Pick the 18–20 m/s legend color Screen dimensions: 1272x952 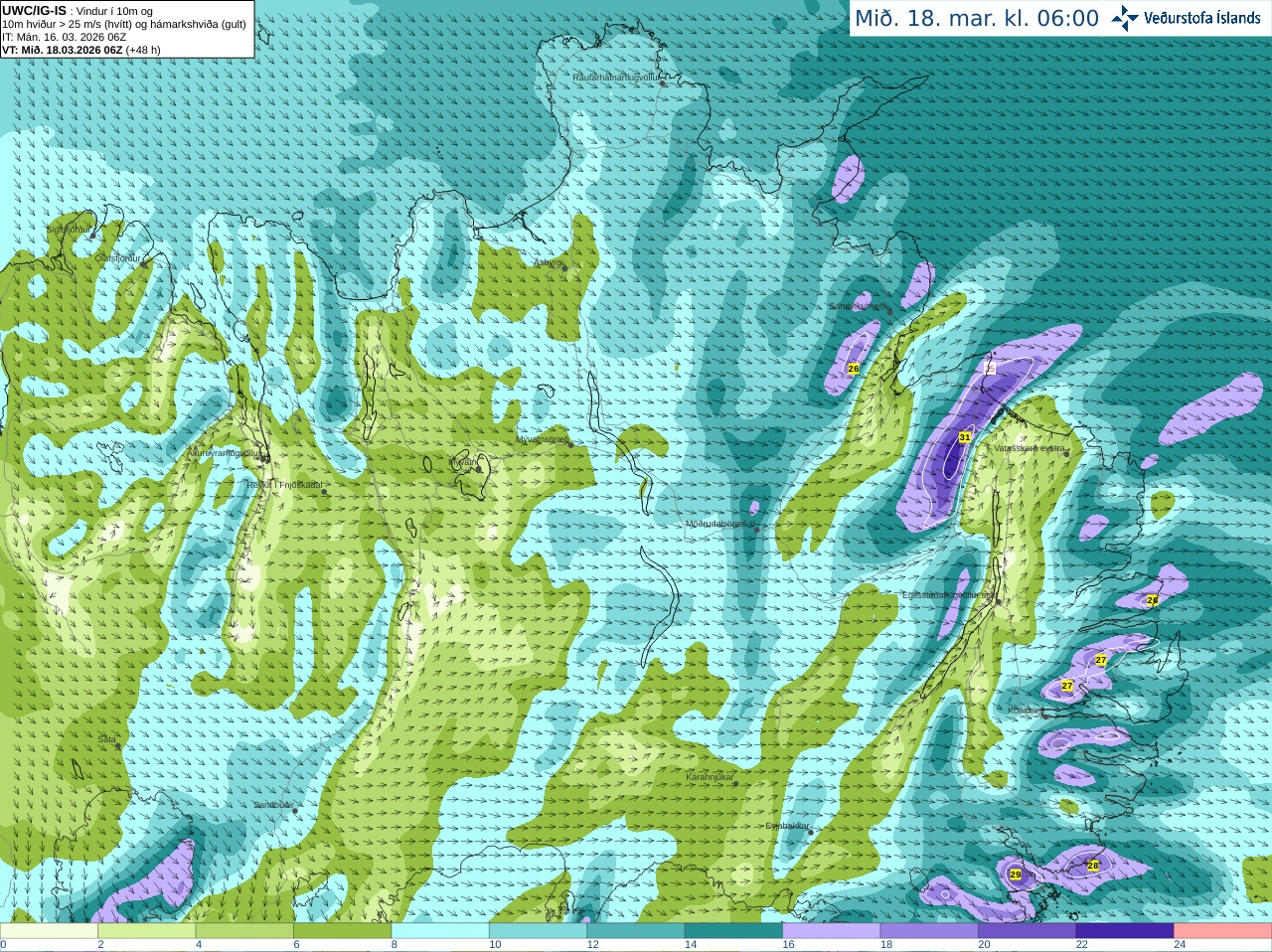point(929,931)
